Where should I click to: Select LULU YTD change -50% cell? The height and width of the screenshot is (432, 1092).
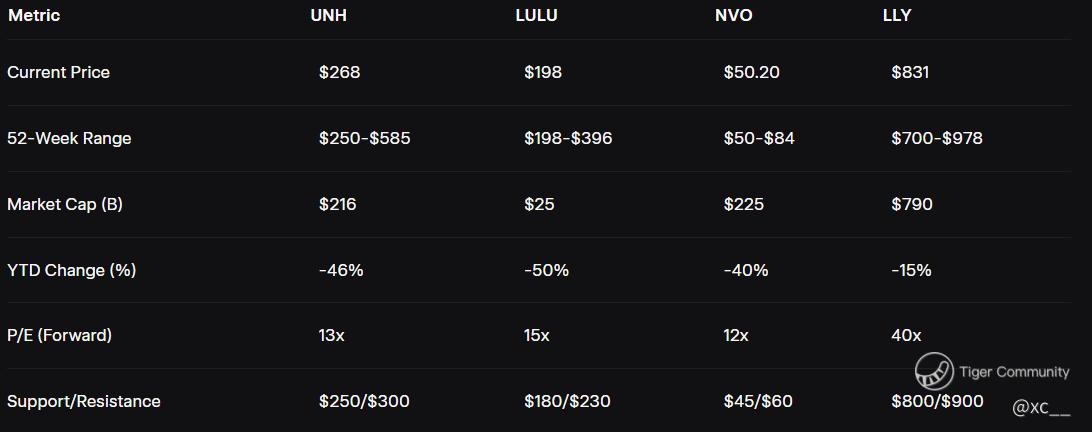point(547,270)
